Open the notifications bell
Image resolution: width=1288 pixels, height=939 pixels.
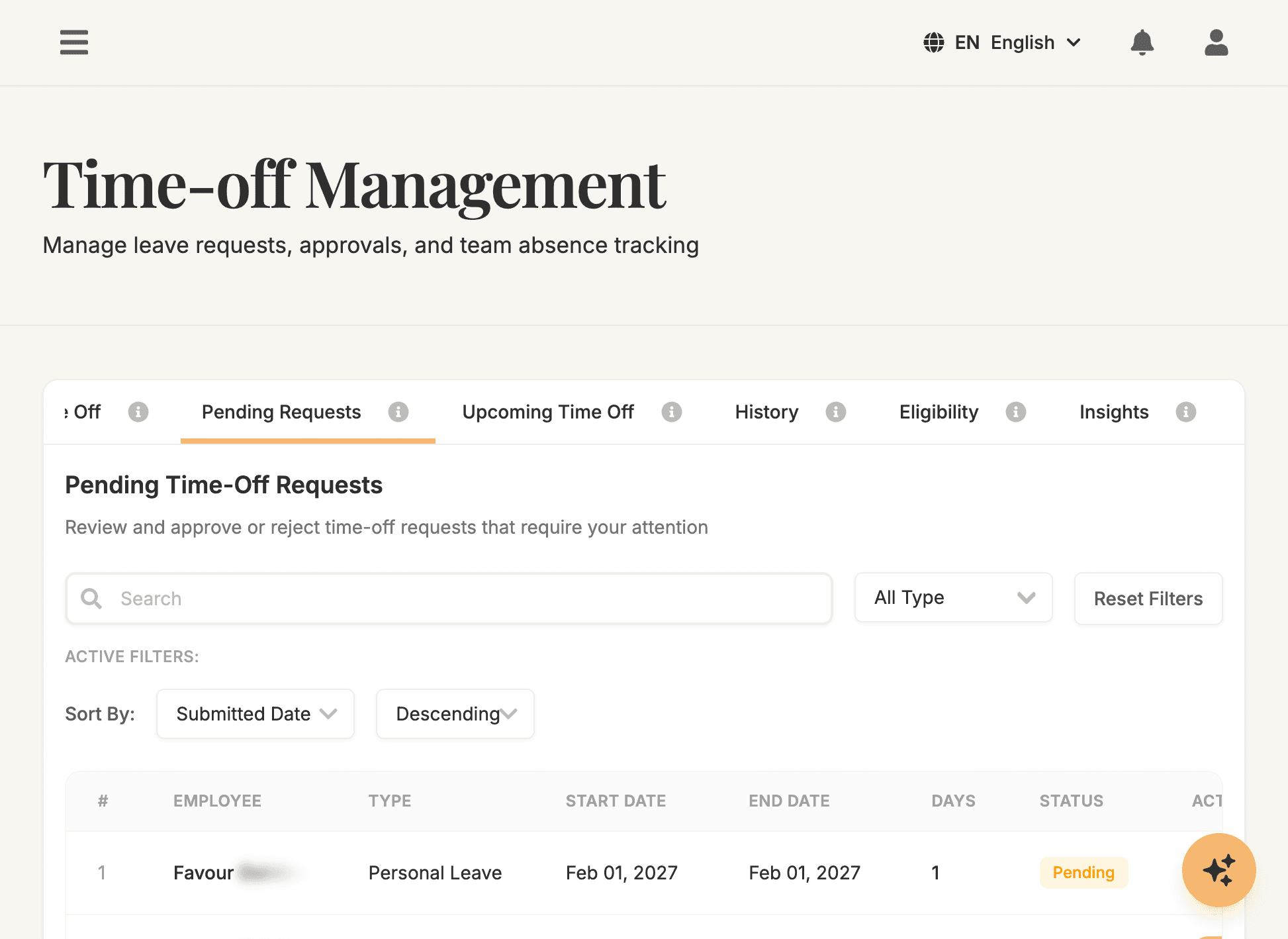point(1143,42)
